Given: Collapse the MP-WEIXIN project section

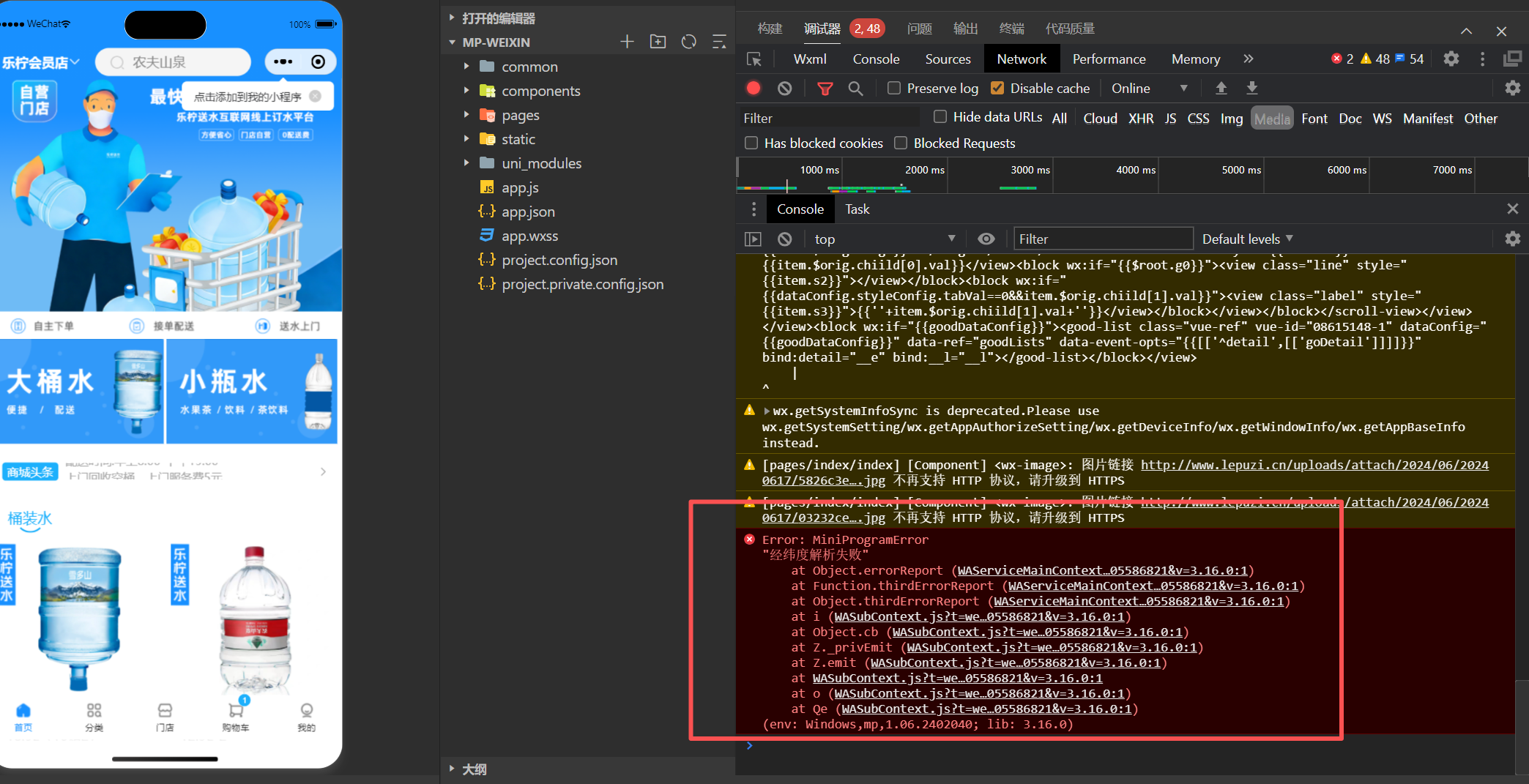Looking at the screenshot, I should click(452, 42).
